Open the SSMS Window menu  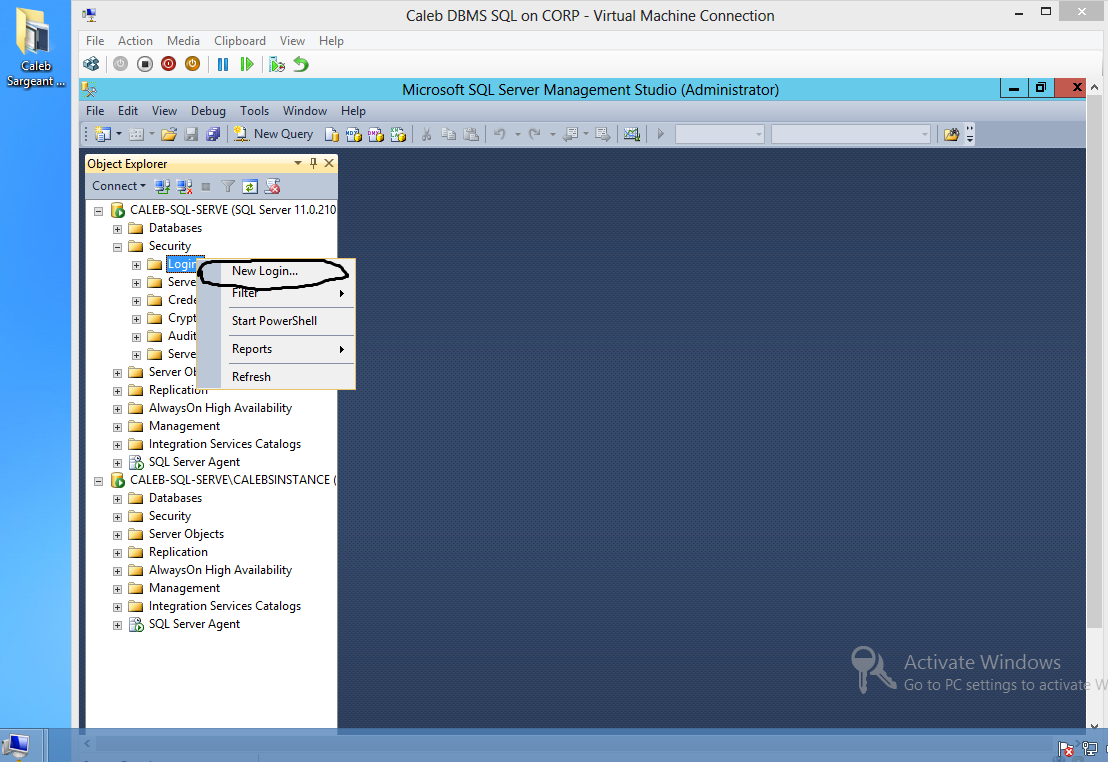pyautogui.click(x=305, y=111)
